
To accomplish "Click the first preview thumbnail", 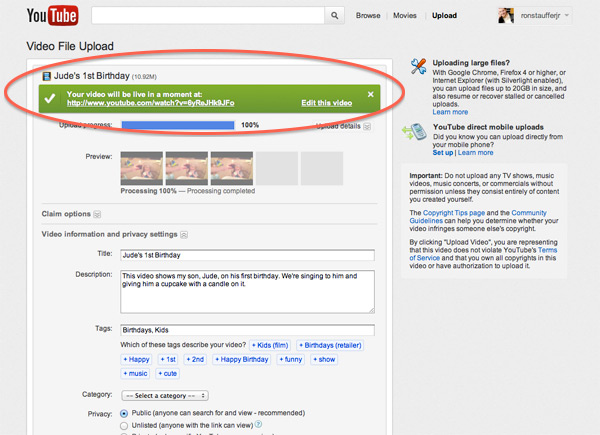I will (140, 167).
